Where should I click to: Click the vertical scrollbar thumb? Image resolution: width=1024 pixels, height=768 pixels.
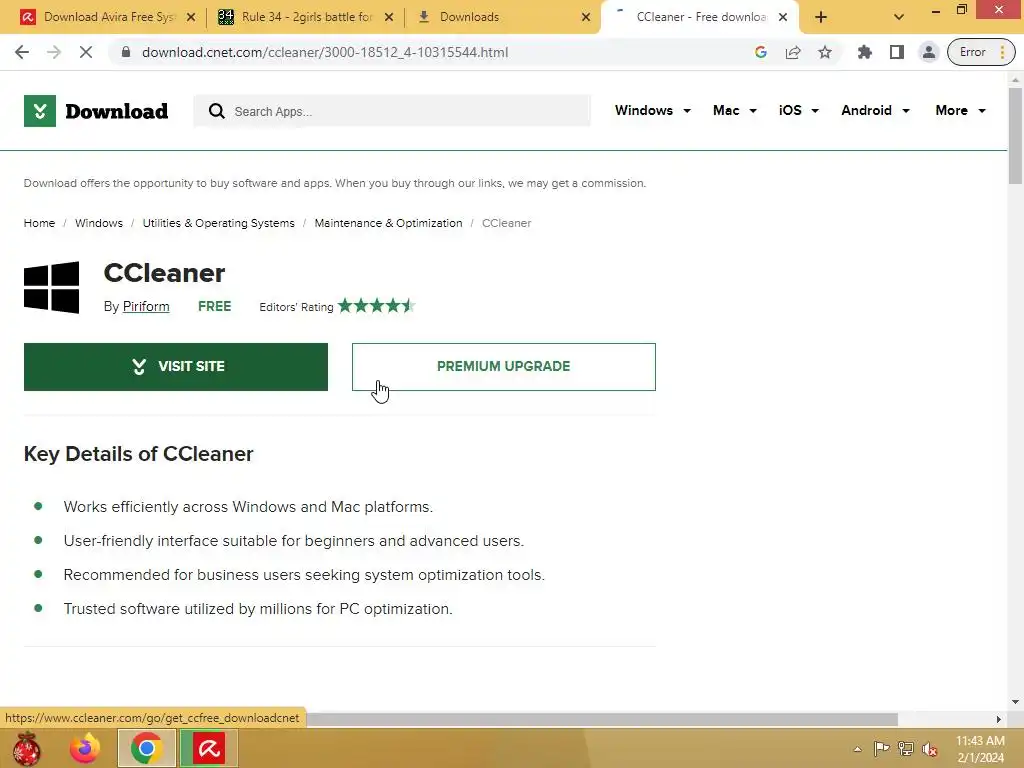[x=1015, y=135]
